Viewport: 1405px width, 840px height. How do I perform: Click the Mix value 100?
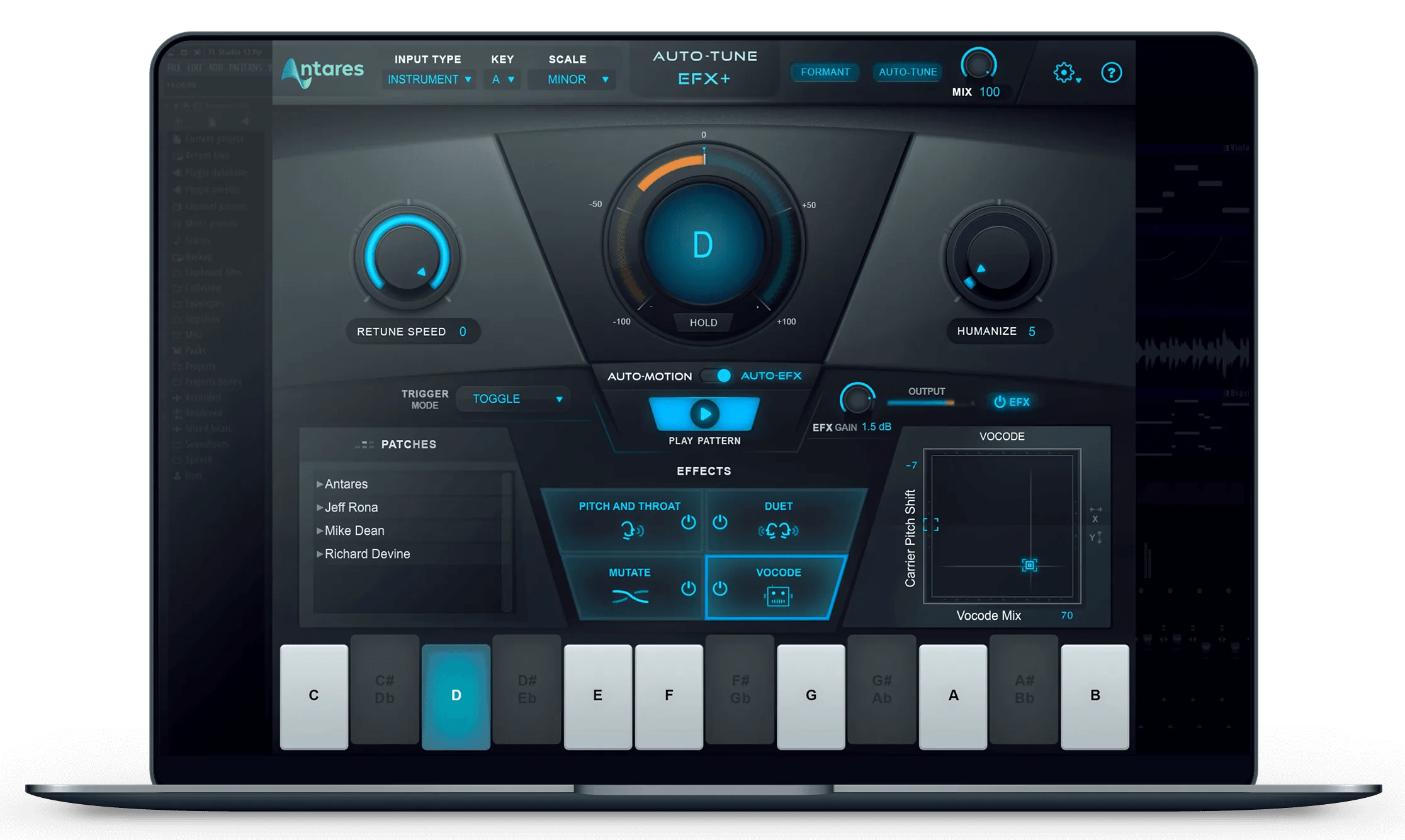point(990,92)
